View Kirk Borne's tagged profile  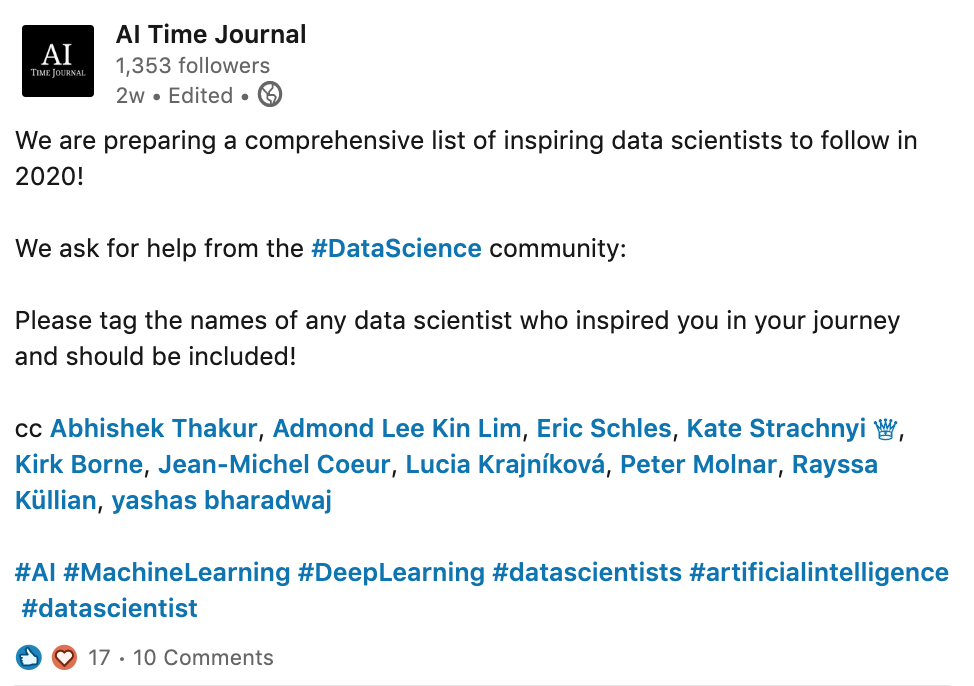79,464
